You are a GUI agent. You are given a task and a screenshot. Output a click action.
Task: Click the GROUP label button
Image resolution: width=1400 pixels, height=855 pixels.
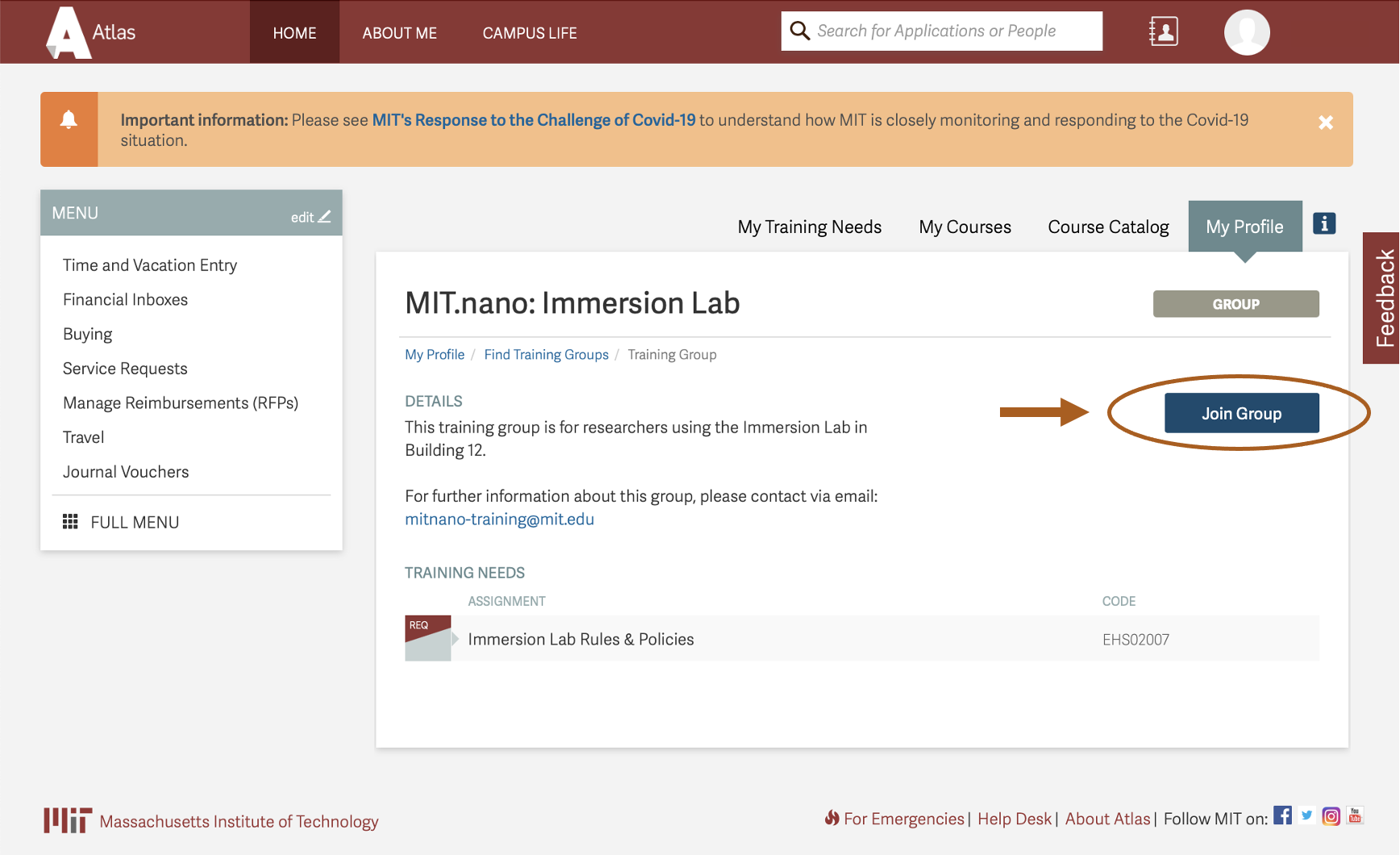click(1236, 304)
